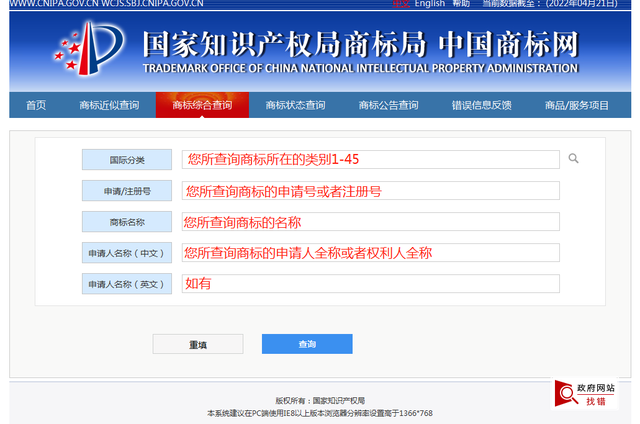Click the 版权所有：国家知识产权局 footer text

320,401
